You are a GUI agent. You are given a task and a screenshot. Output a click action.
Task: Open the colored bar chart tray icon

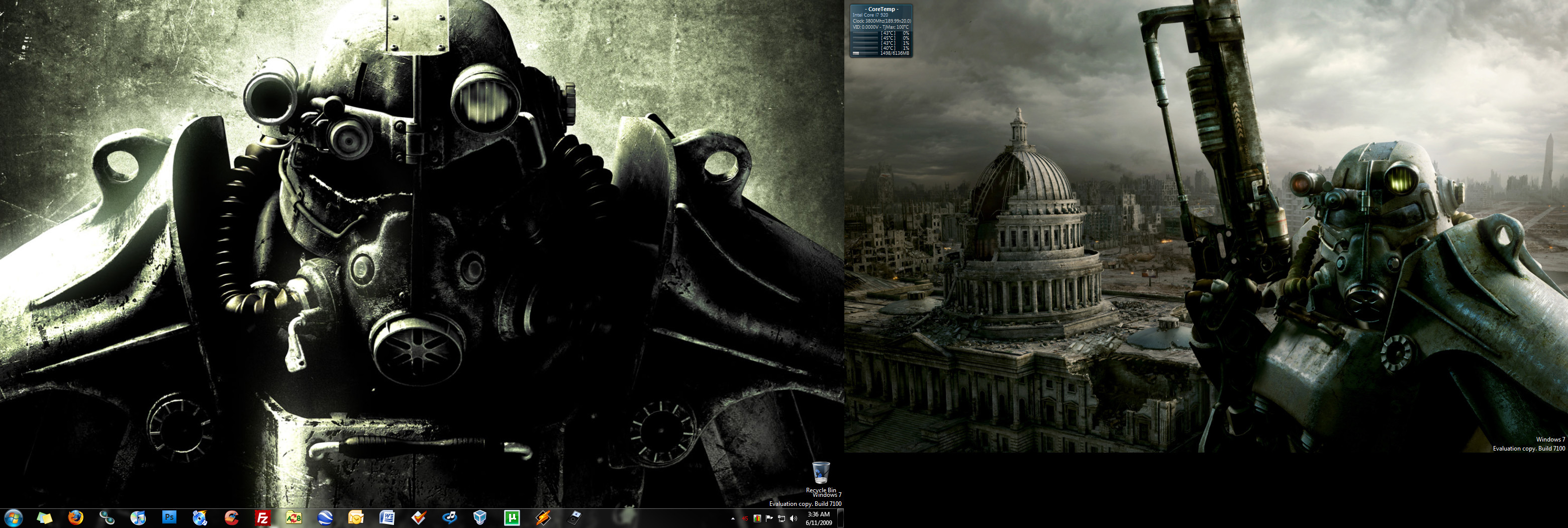(757, 519)
